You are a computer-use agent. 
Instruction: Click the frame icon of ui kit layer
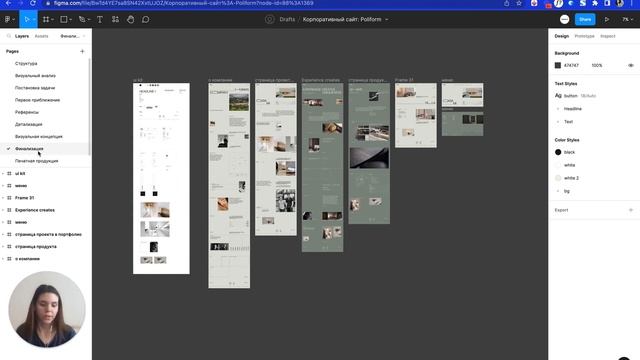[x=9, y=173]
